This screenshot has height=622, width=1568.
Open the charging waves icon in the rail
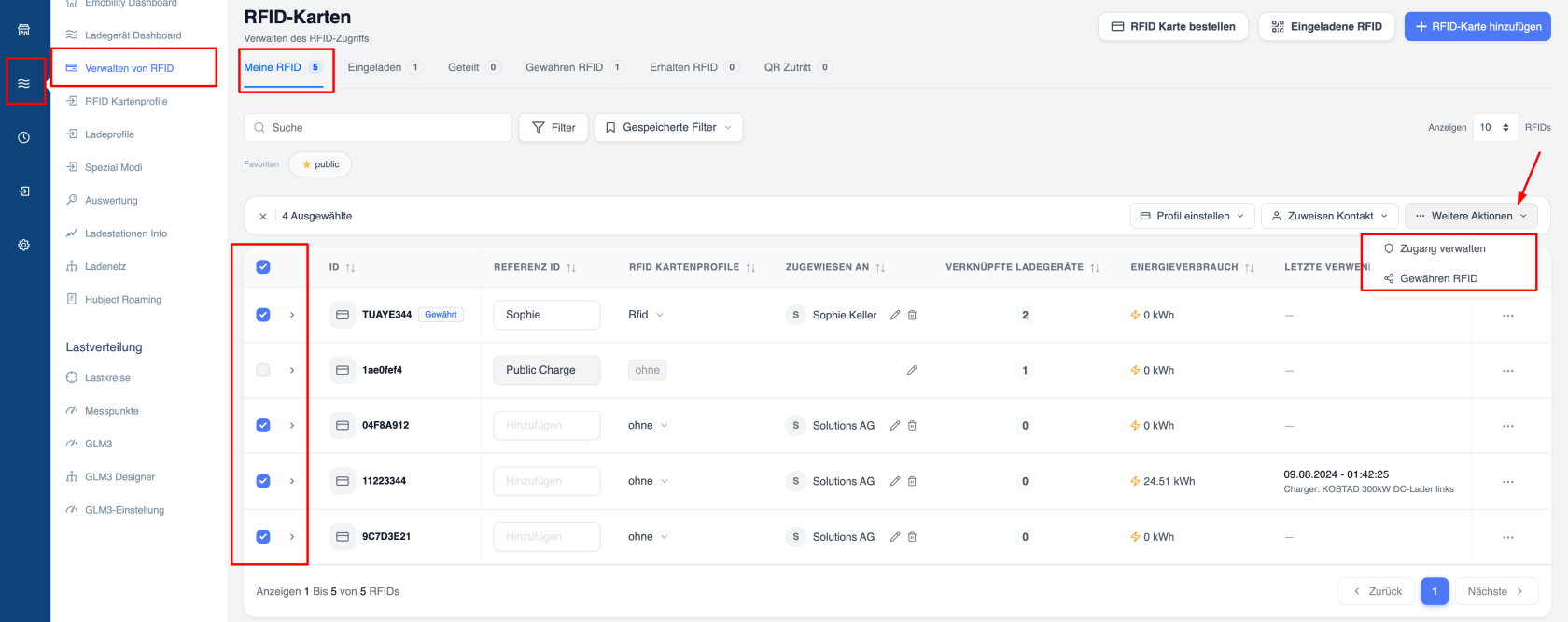(24, 84)
